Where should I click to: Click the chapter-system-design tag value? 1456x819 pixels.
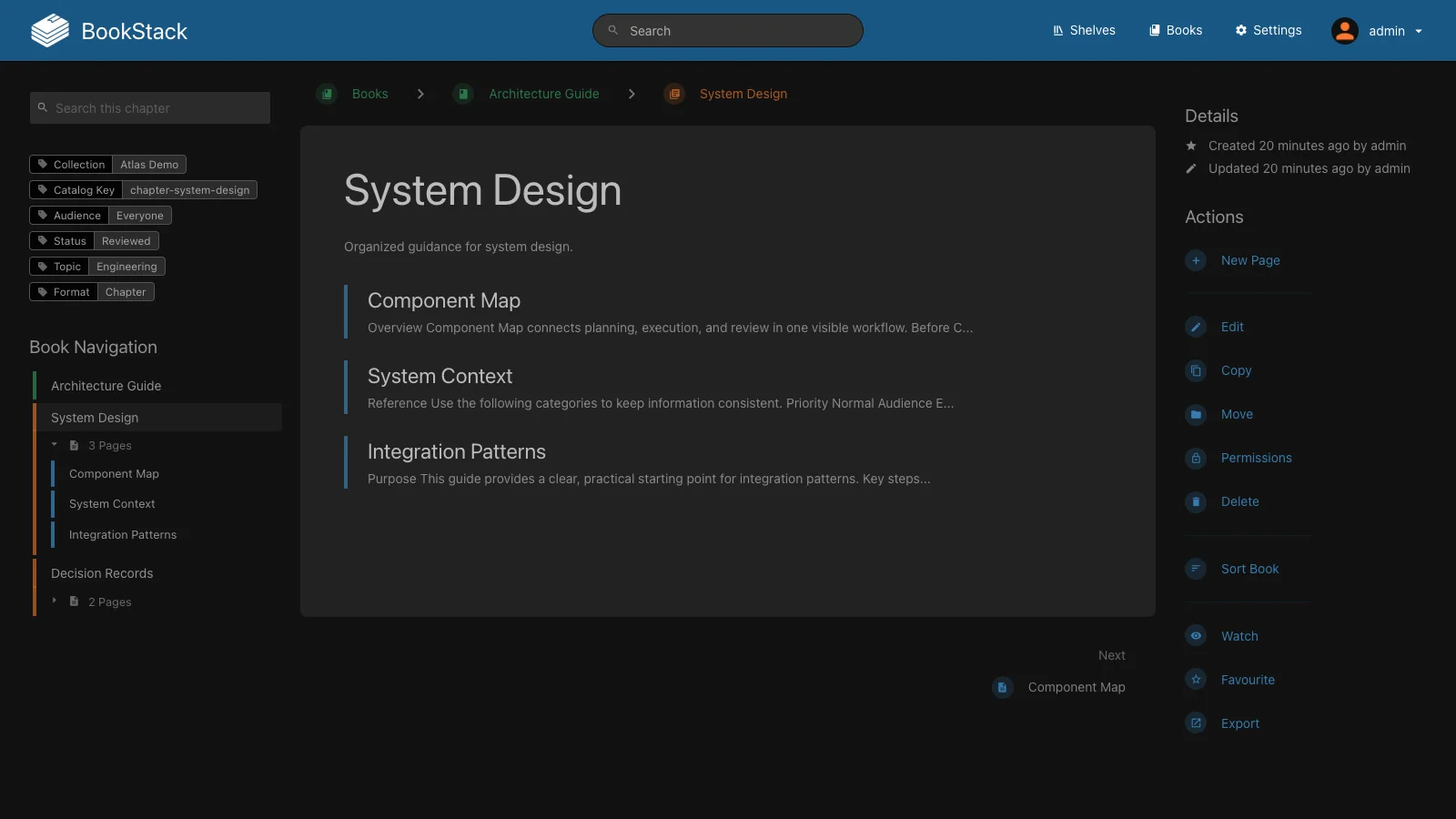(189, 190)
